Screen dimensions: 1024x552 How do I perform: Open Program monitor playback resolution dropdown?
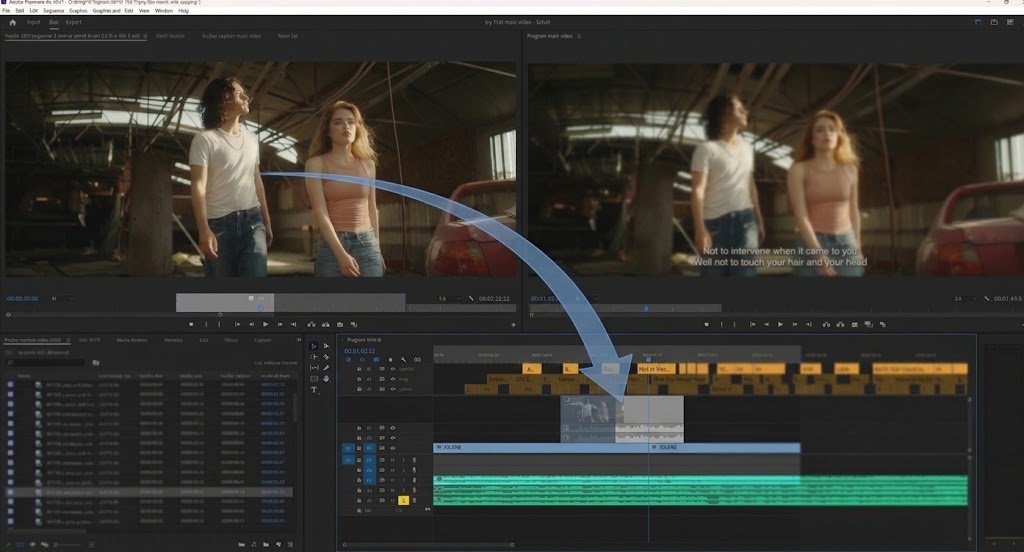click(964, 299)
